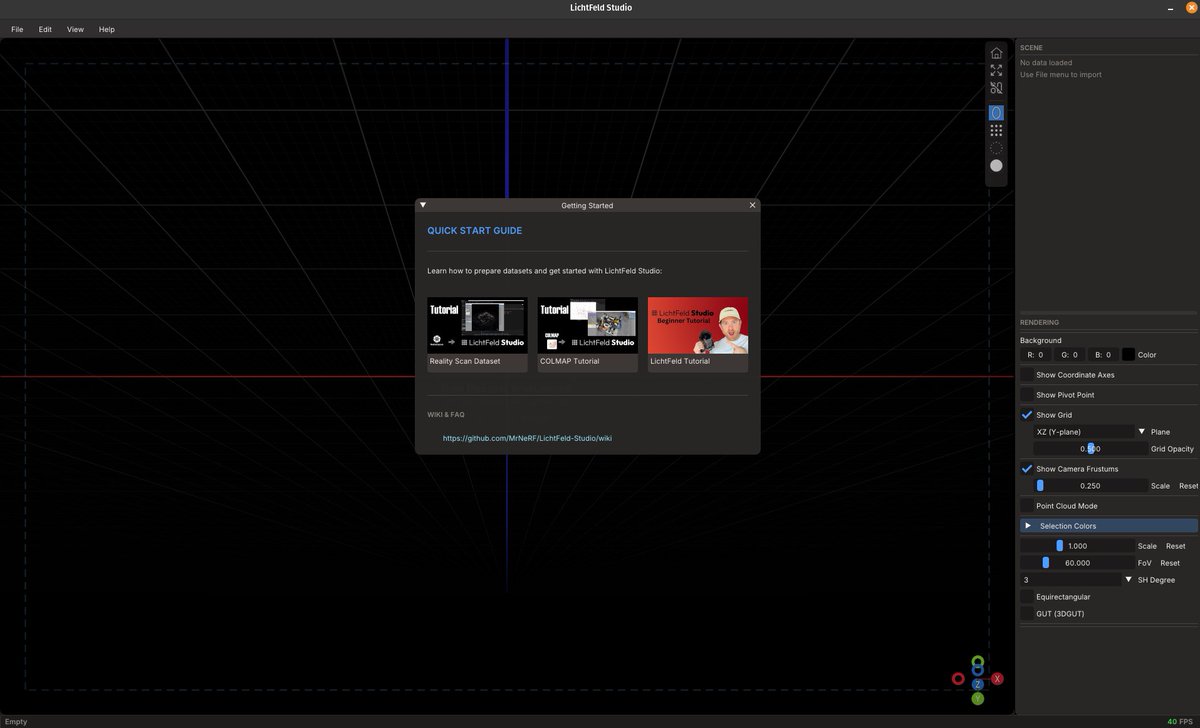Click the red X axis on orientation gizmo

tap(997, 679)
